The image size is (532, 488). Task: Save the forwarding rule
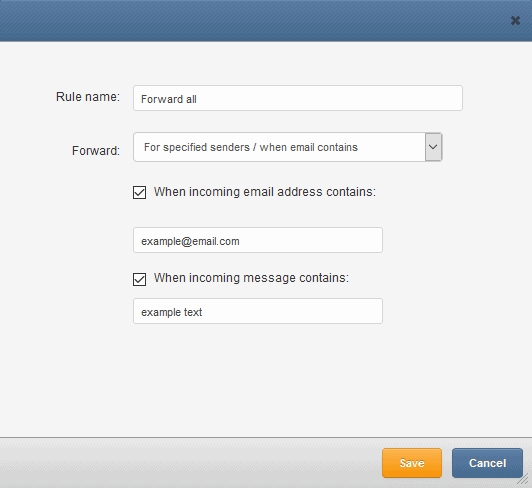(x=412, y=463)
